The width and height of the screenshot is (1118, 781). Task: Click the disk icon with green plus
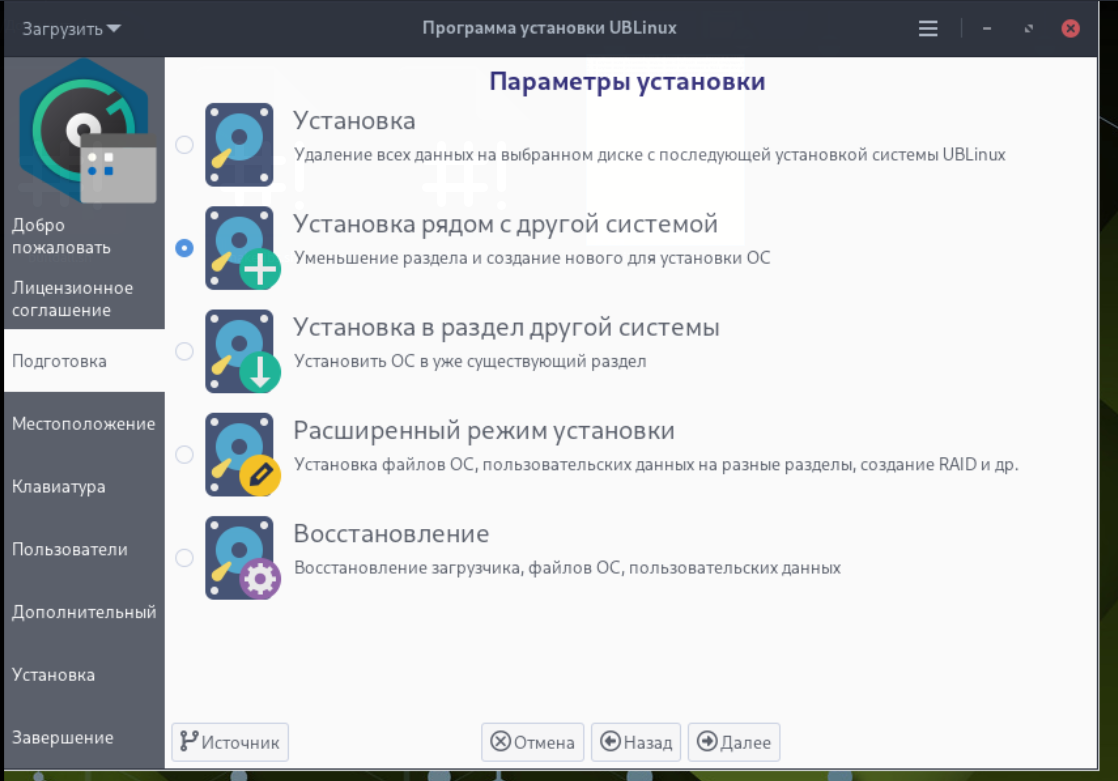[x=242, y=248]
